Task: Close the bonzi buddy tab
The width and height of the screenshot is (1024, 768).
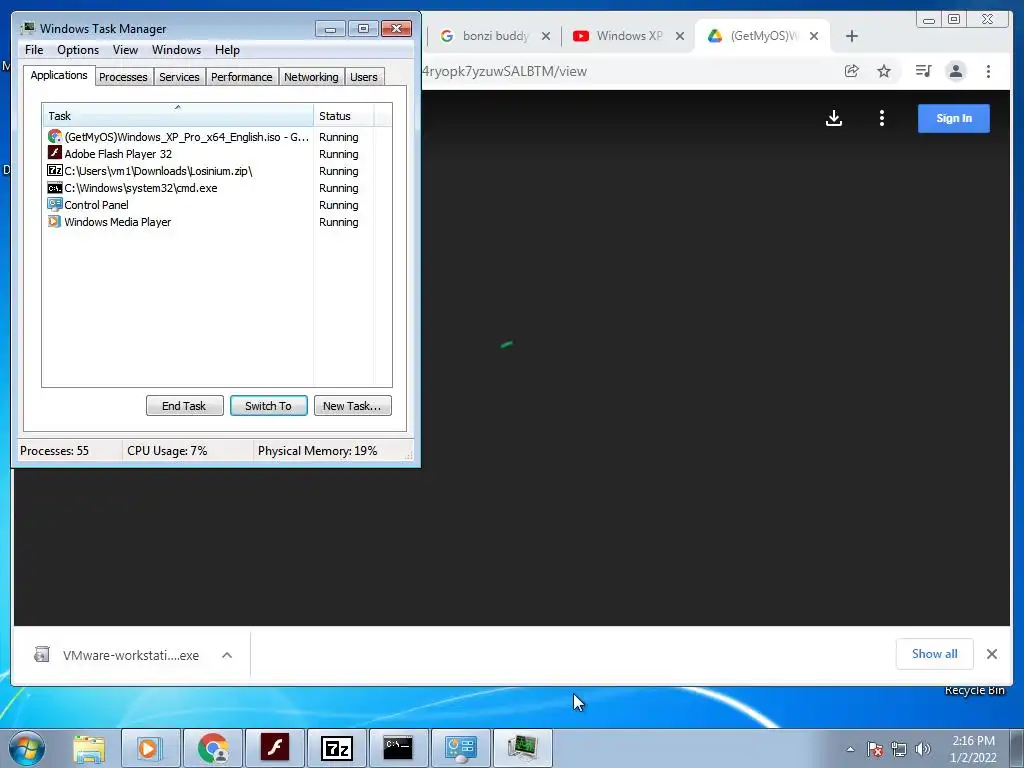Action: point(546,36)
